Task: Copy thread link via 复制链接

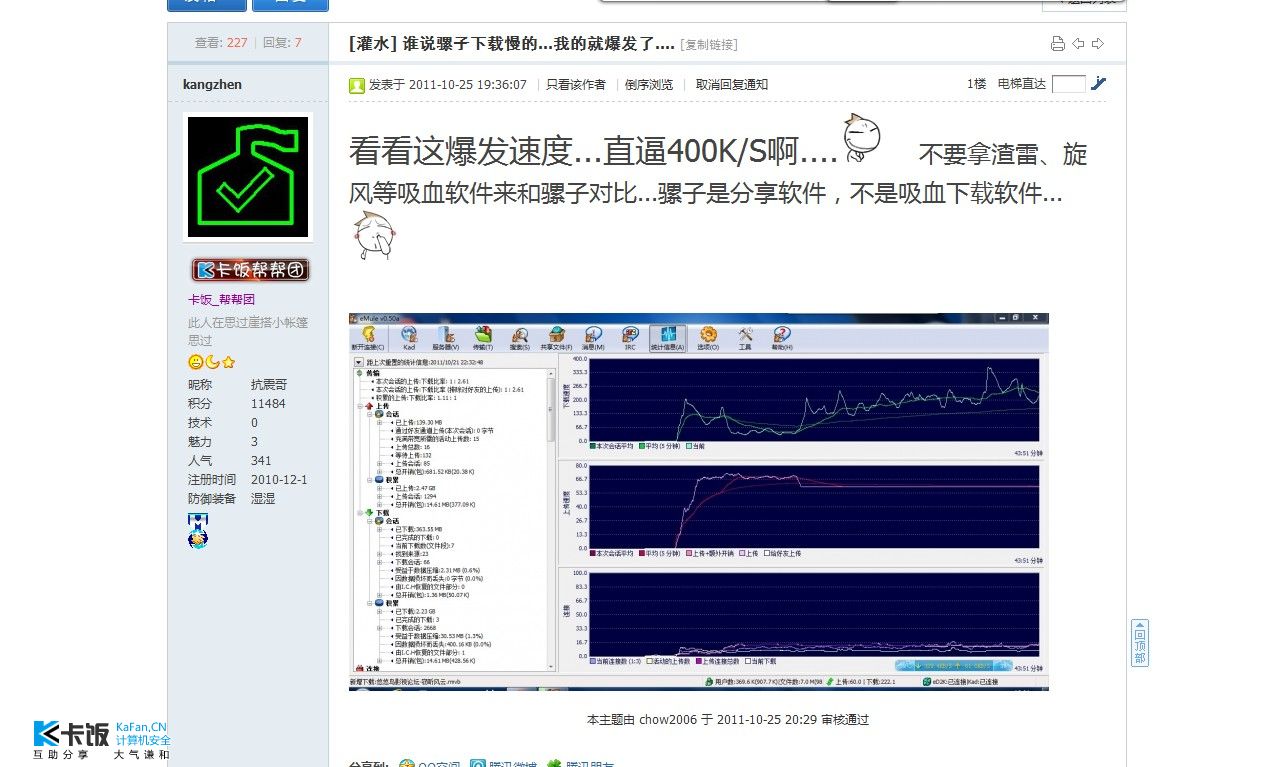Action: (709, 45)
